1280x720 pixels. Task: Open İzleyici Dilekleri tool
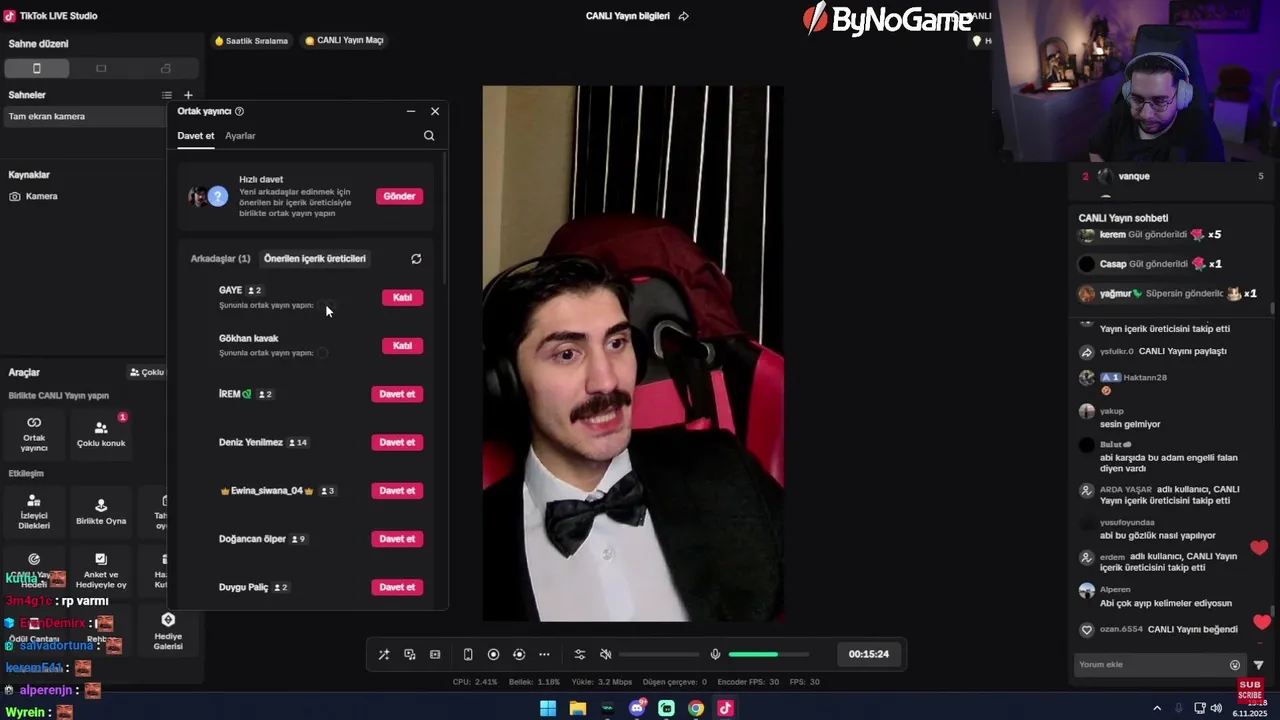[34, 513]
